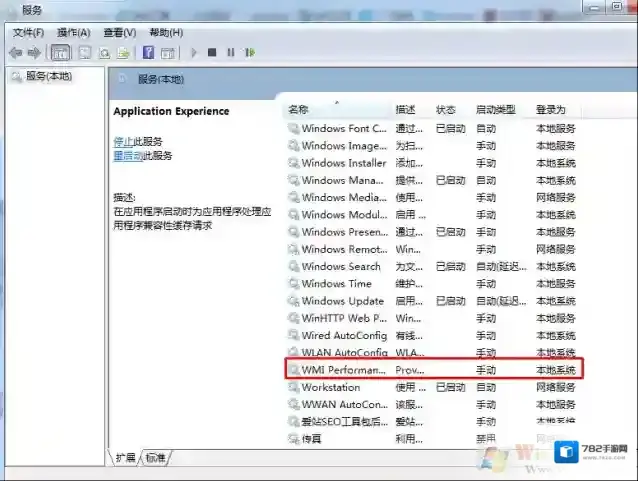Click the action pane toolbar icon
The image size is (638, 481).
[168, 53]
